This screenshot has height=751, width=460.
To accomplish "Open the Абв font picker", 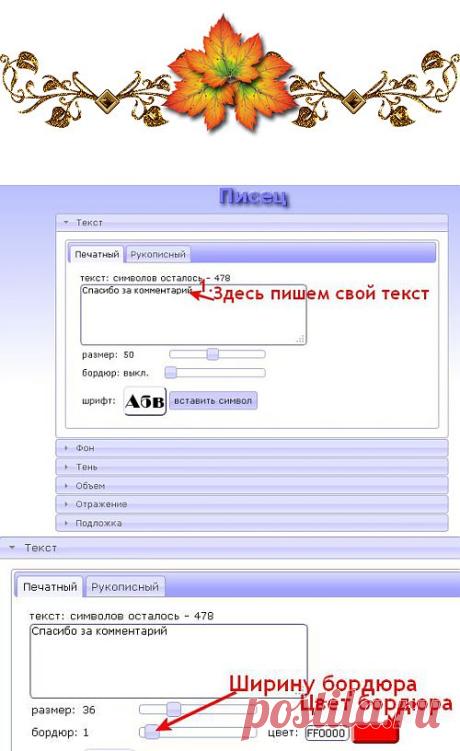I will click(145, 401).
